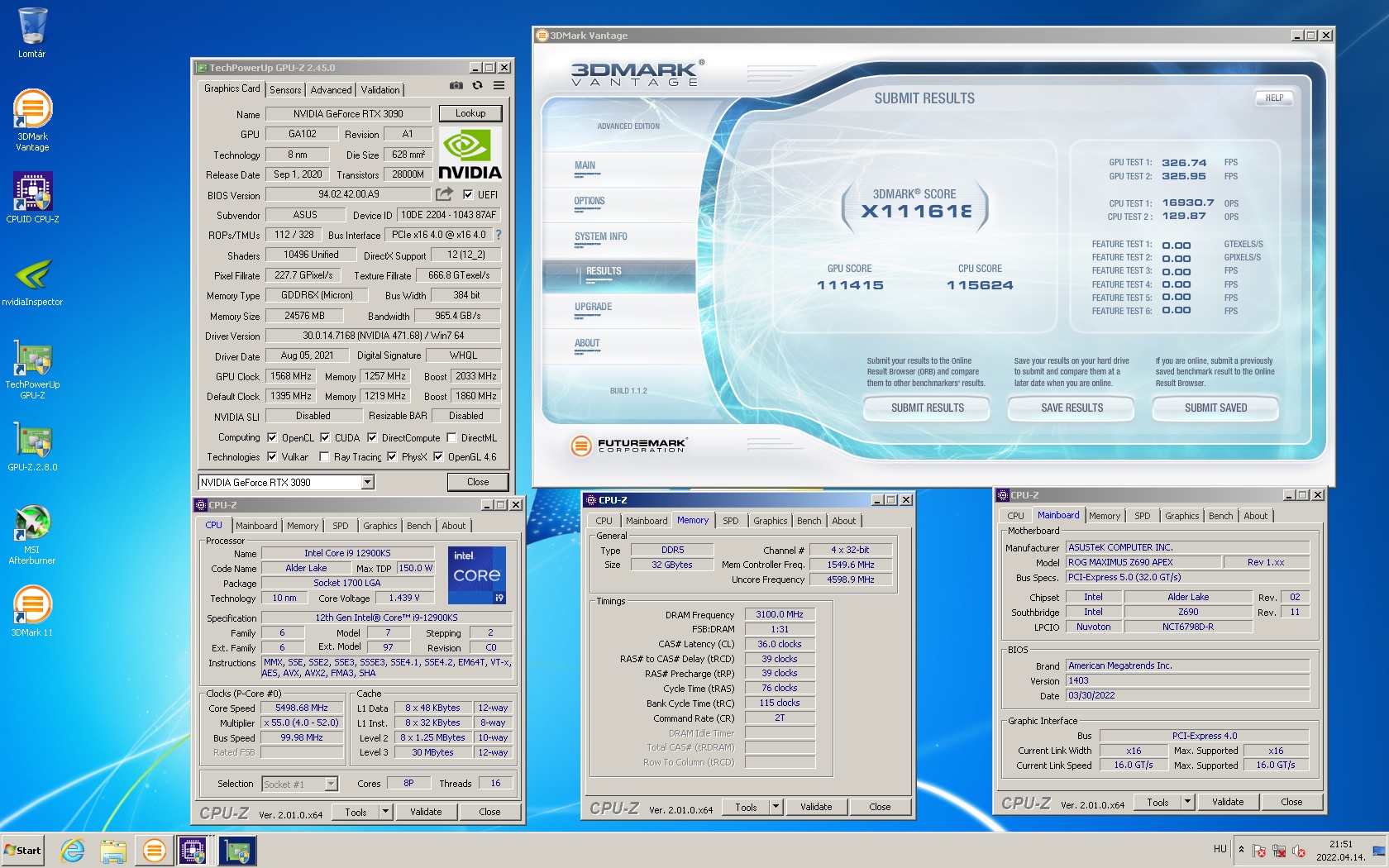Click Close button at bottom of GPU-Z
1389x868 pixels.
(x=478, y=482)
